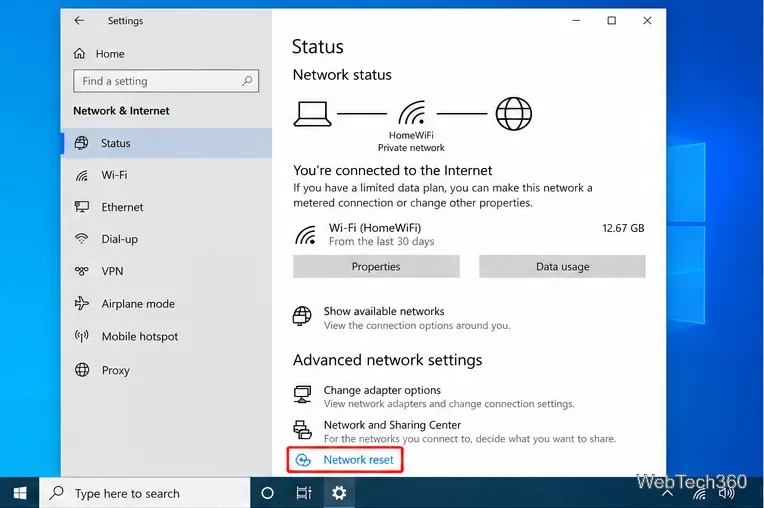The height and width of the screenshot is (508, 764).
Task: Click the Wi-Fi sidebar icon
Action: 81,175
